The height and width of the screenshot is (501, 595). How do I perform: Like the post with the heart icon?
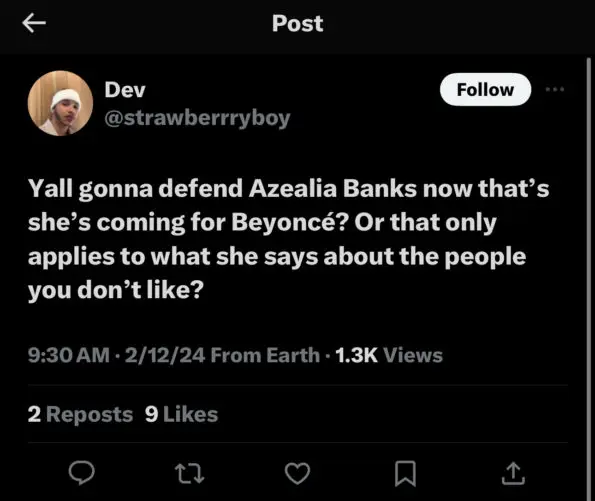298,473
